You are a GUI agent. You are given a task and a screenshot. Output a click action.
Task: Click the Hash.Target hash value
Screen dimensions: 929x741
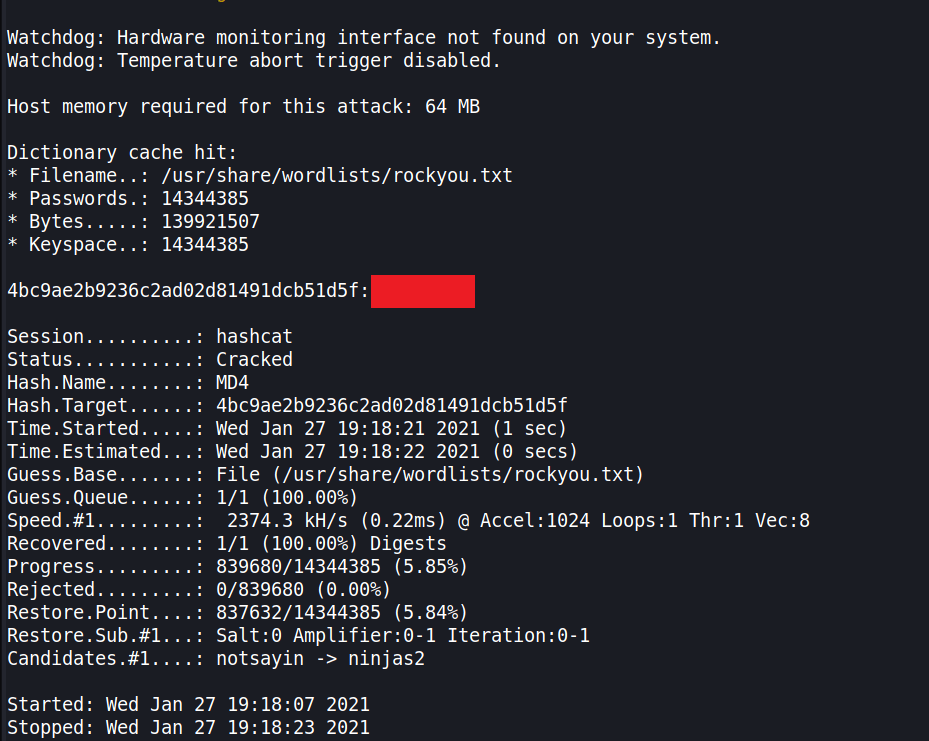point(392,405)
